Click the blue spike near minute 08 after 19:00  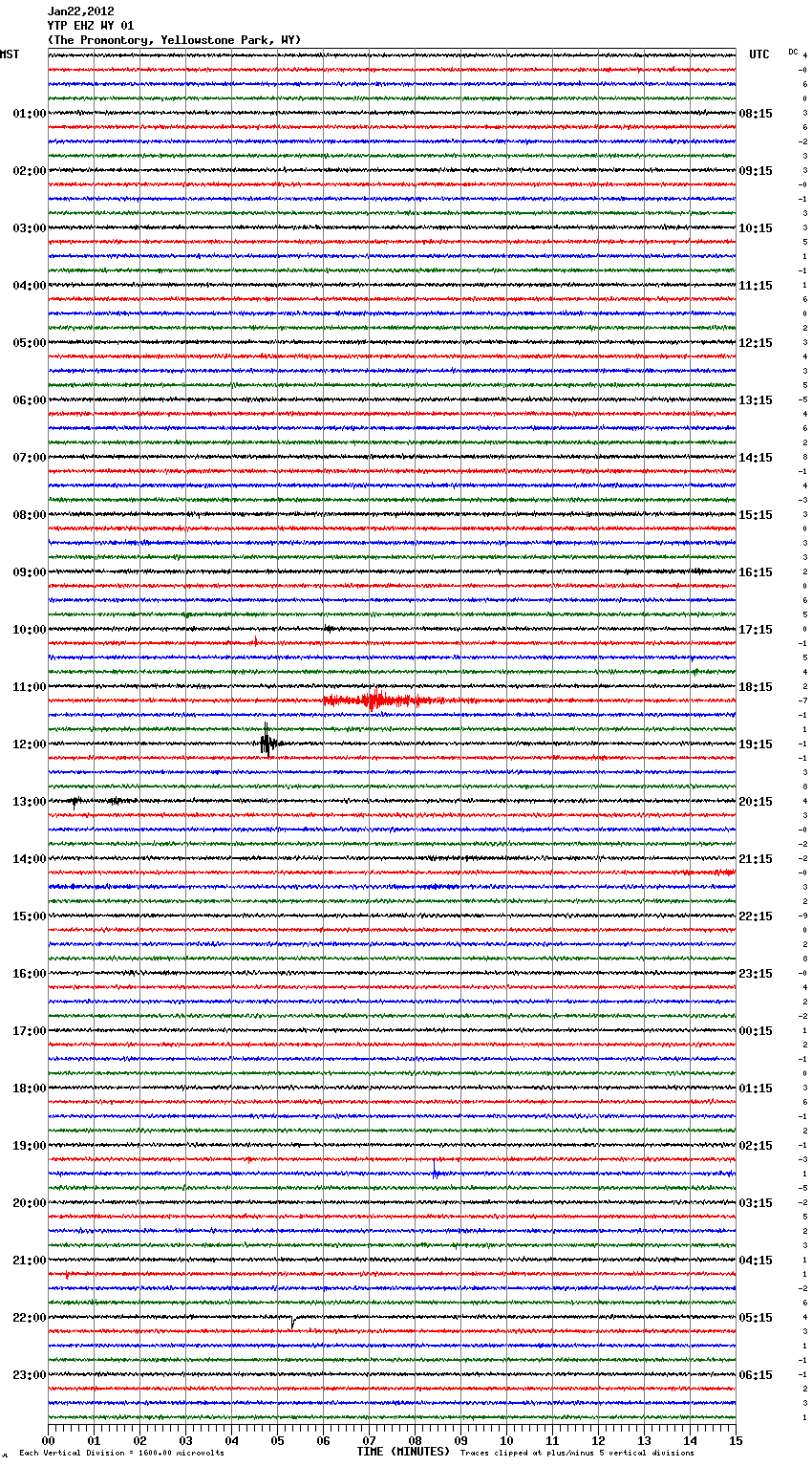435,1169
